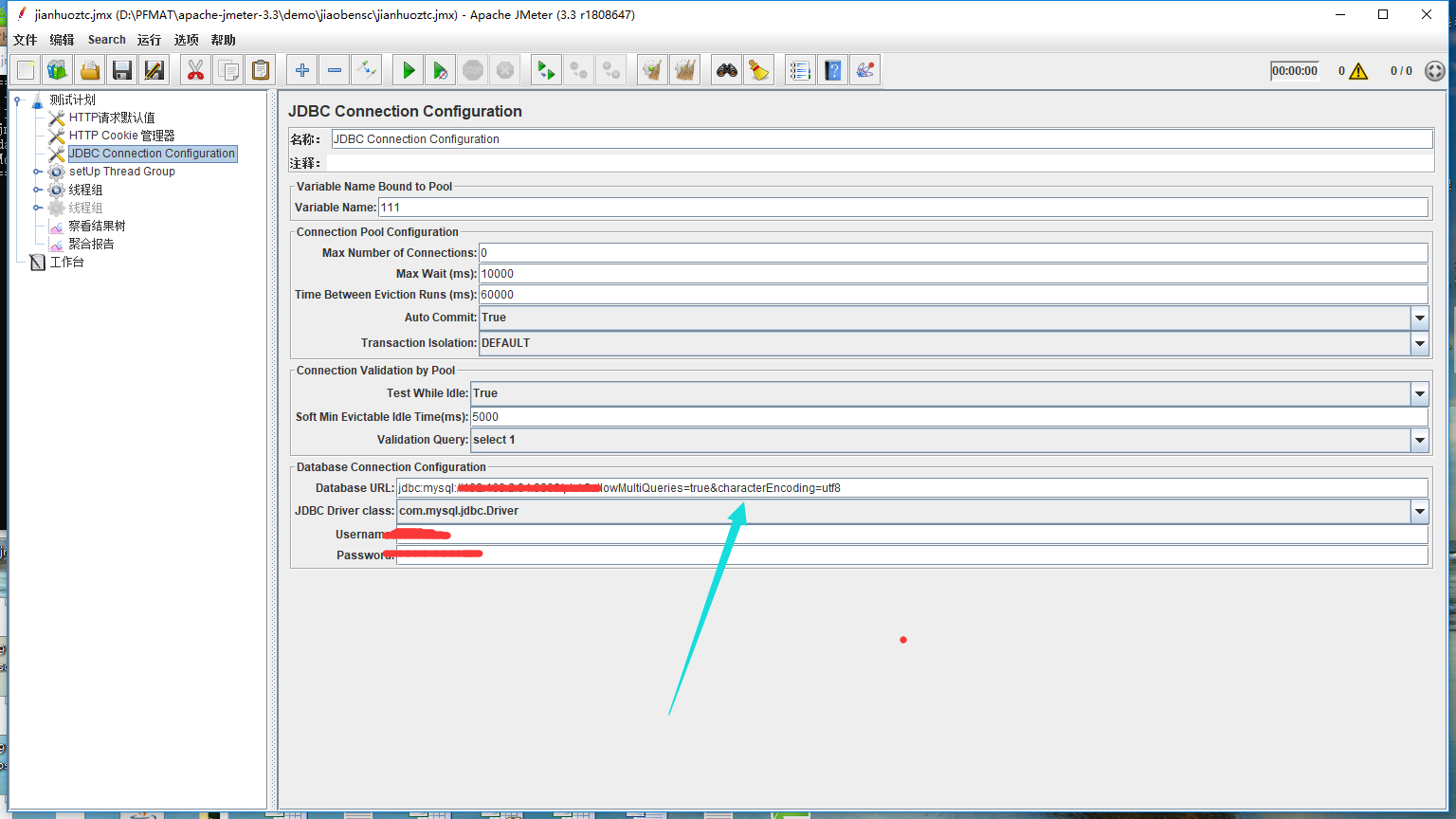Select HTTP Cookie 管理器 in the tree
This screenshot has width=1456, height=819.
[121, 136]
